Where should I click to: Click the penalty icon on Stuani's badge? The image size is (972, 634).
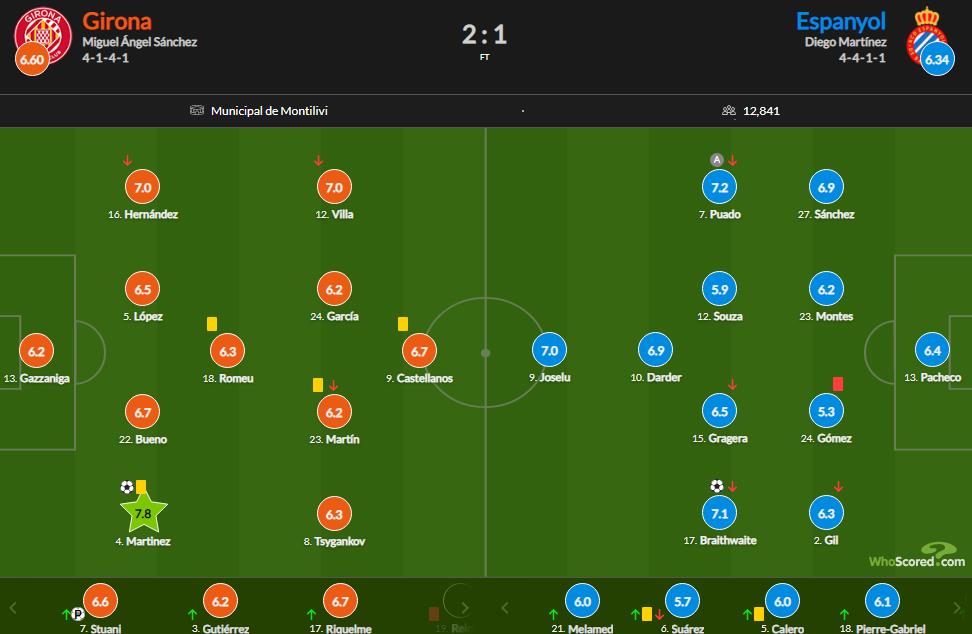click(77, 614)
